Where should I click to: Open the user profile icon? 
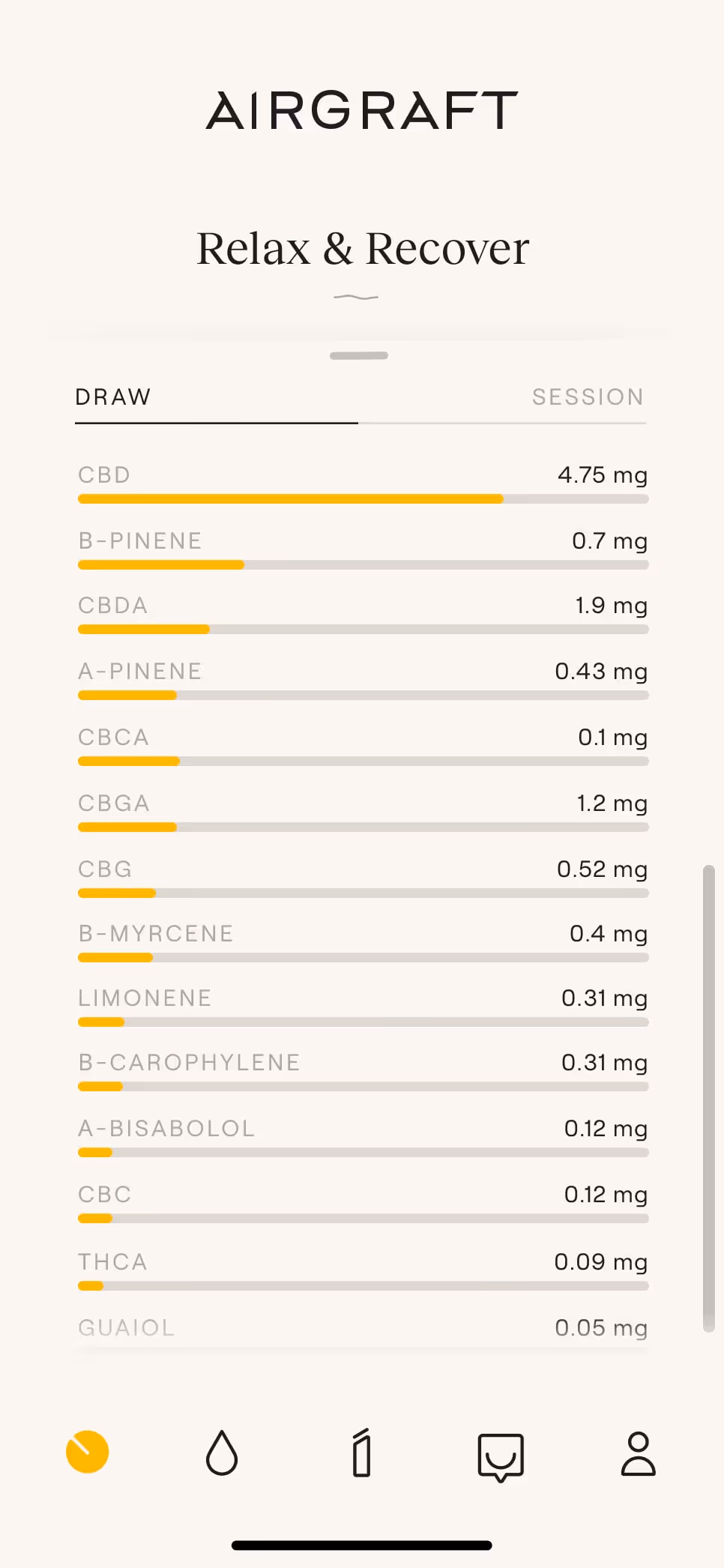tap(638, 1453)
